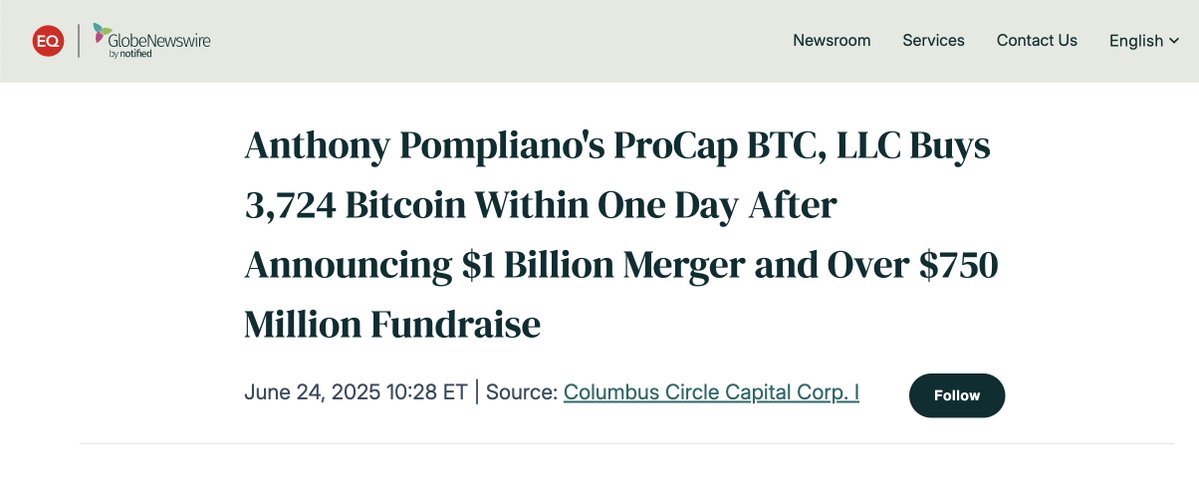Click the vertical divider between header logos
Viewport: 1199px width, 491px height.
pos(79,41)
